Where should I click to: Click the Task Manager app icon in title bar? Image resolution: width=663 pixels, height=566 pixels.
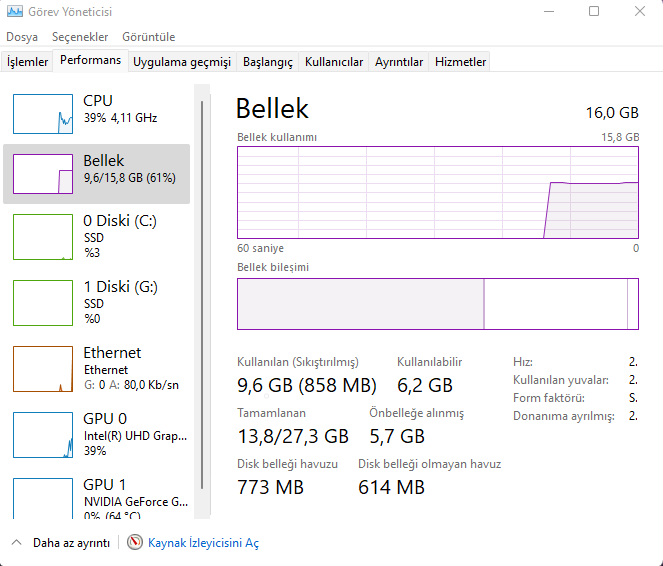point(13,12)
